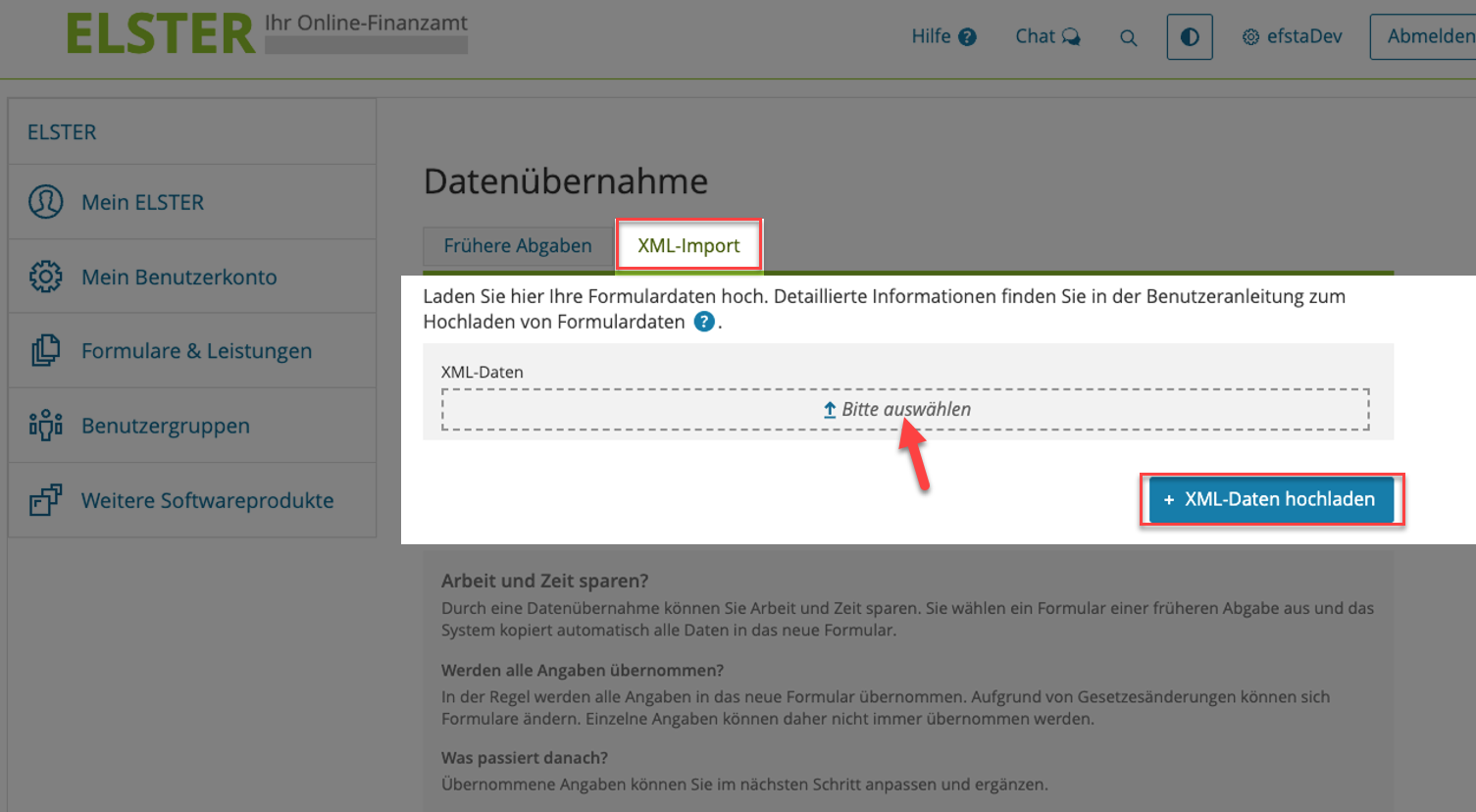Click the Abmelden button
Screen dimensions: 1476x812
[1424, 36]
